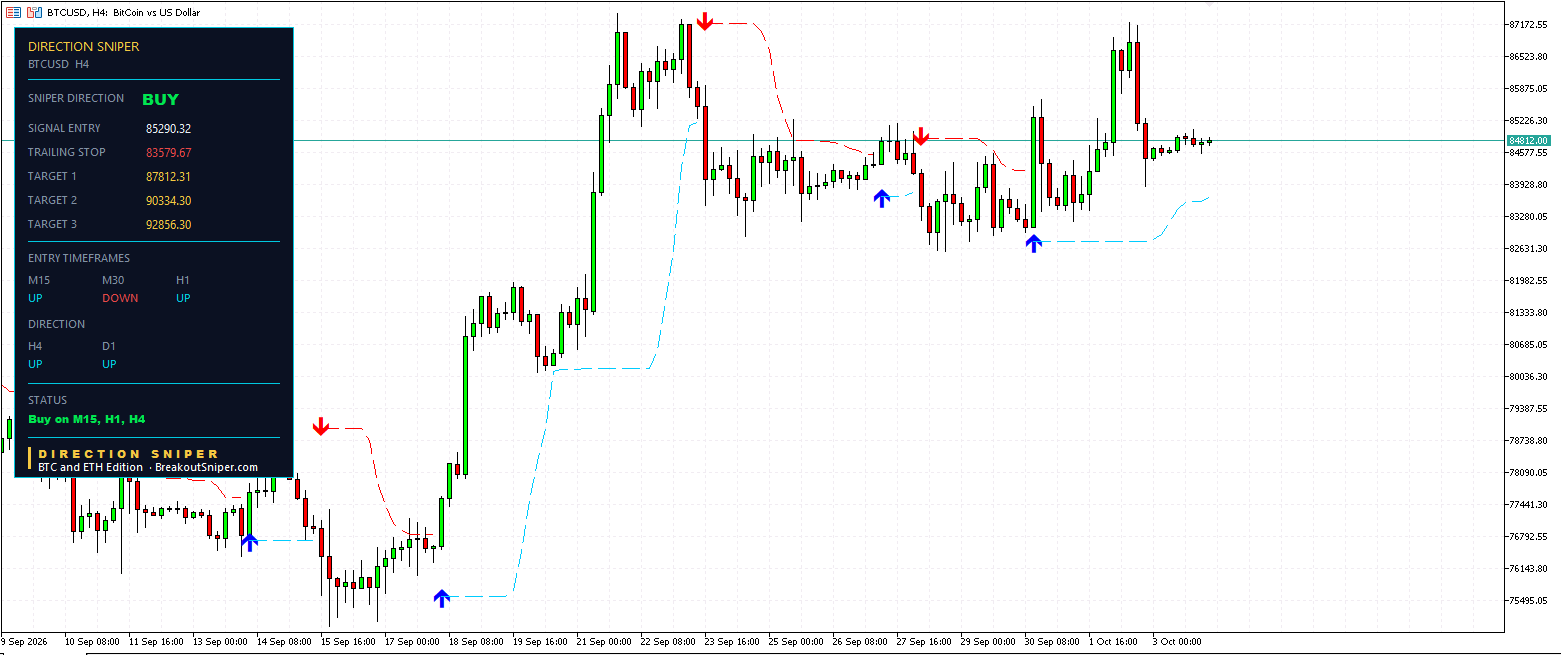This screenshot has width=1561, height=655.
Task: Click the STATUS heading in the panel
Action: pyautogui.click(x=47, y=400)
